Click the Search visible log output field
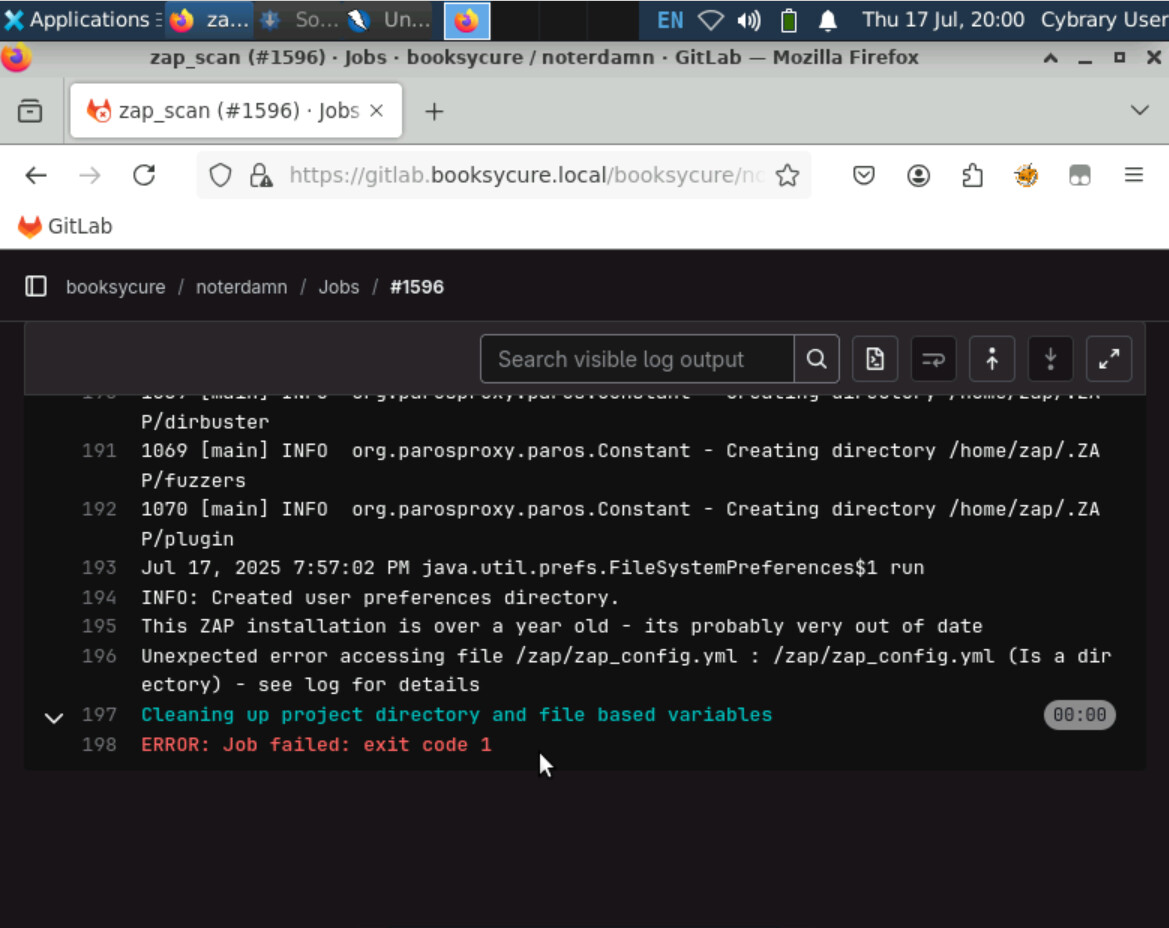Viewport: 1169px width, 928px height. (x=637, y=359)
